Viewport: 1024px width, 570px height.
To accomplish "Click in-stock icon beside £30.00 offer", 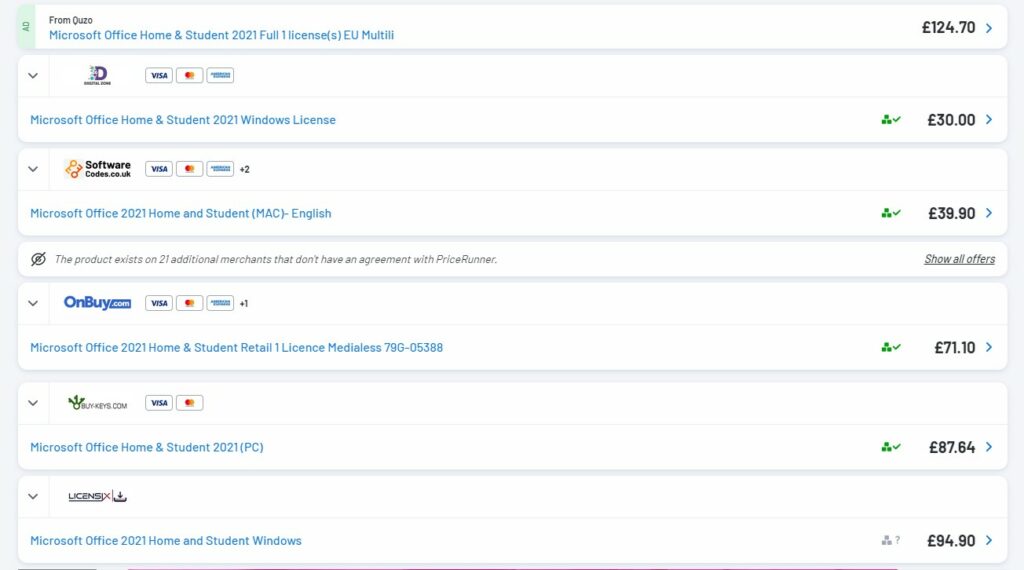I will [891, 119].
